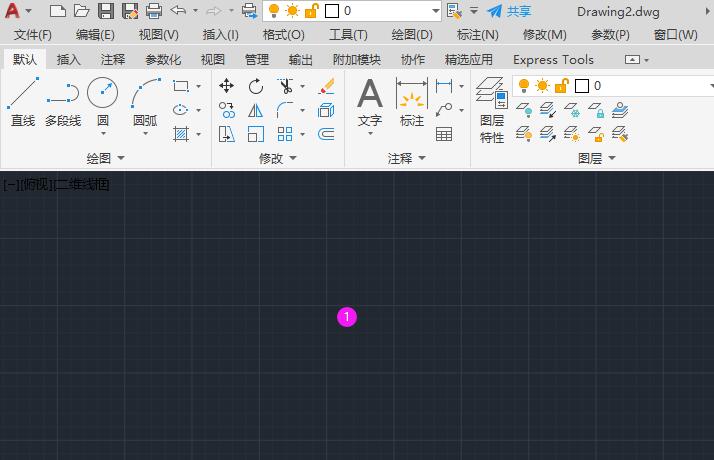Switch to the 参数化 ribbon tab

163,59
